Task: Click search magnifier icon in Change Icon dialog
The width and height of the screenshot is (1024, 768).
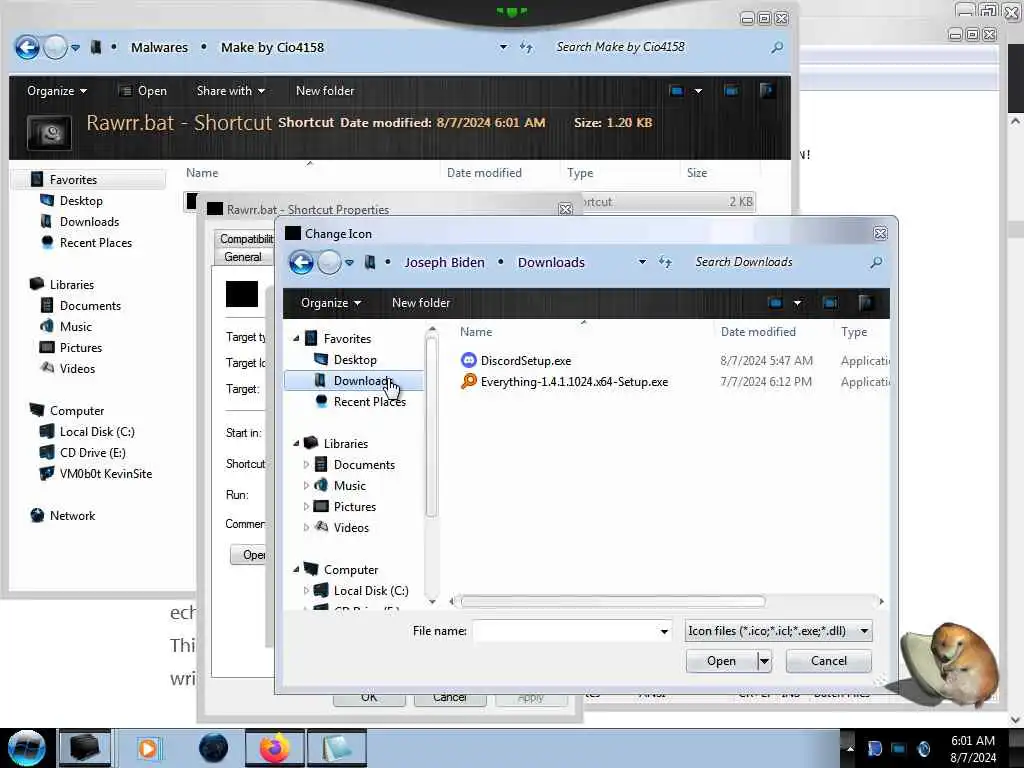Action: tap(876, 262)
